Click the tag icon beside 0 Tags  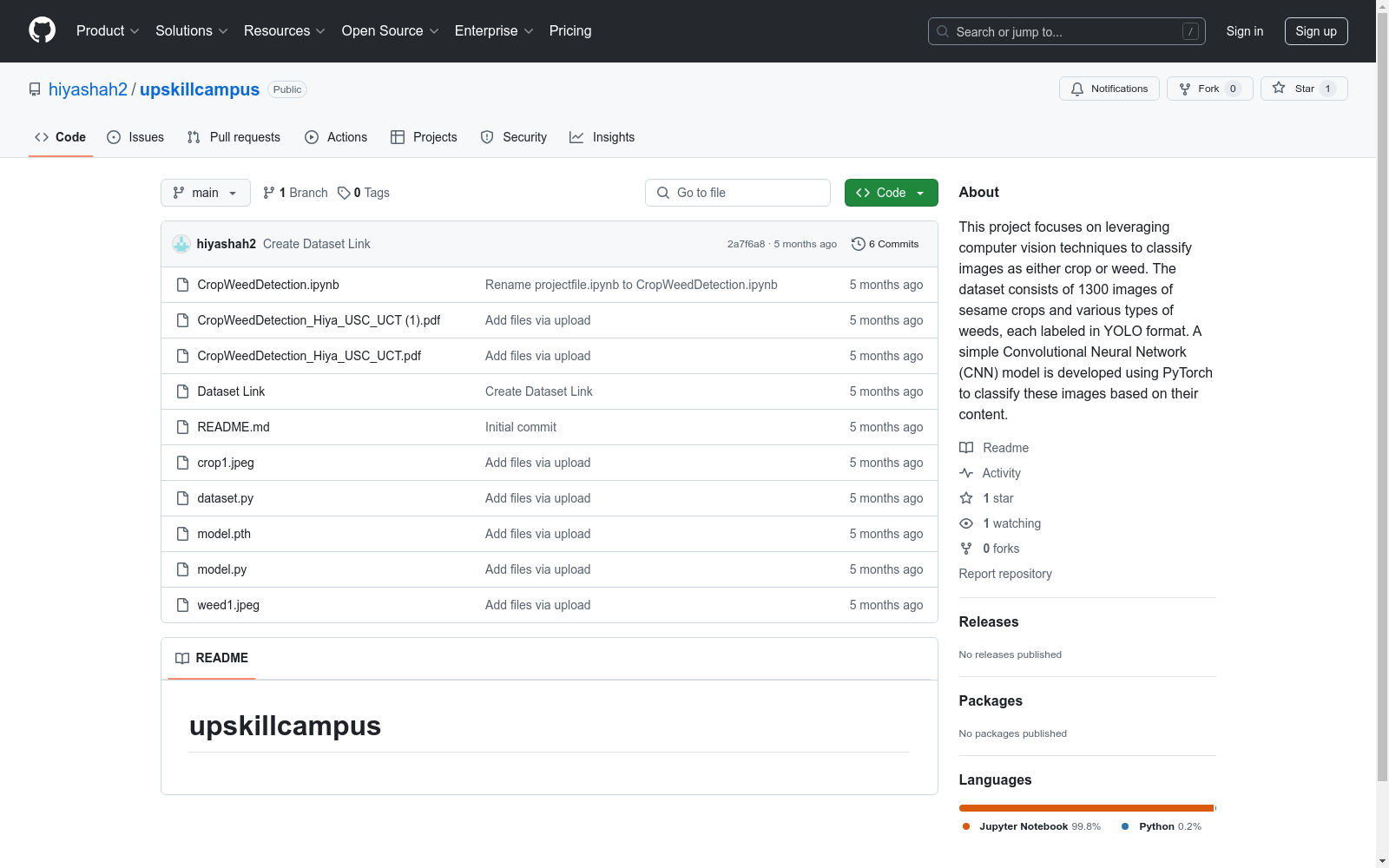pyautogui.click(x=344, y=193)
